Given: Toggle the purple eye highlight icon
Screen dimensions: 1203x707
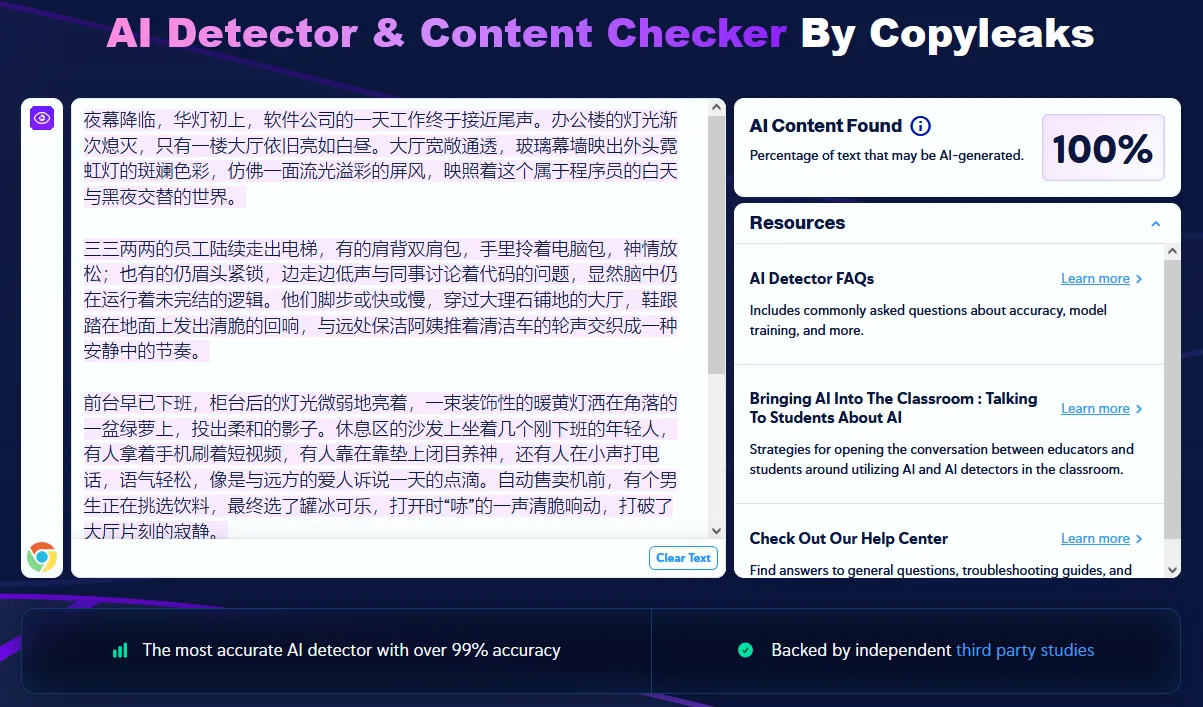Looking at the screenshot, I should point(42,118).
